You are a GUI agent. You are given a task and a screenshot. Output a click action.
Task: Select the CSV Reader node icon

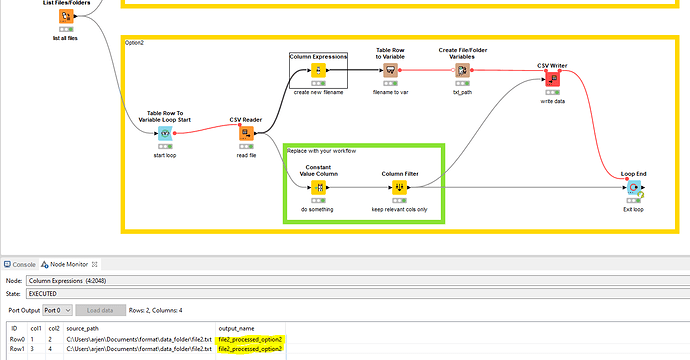(x=246, y=133)
